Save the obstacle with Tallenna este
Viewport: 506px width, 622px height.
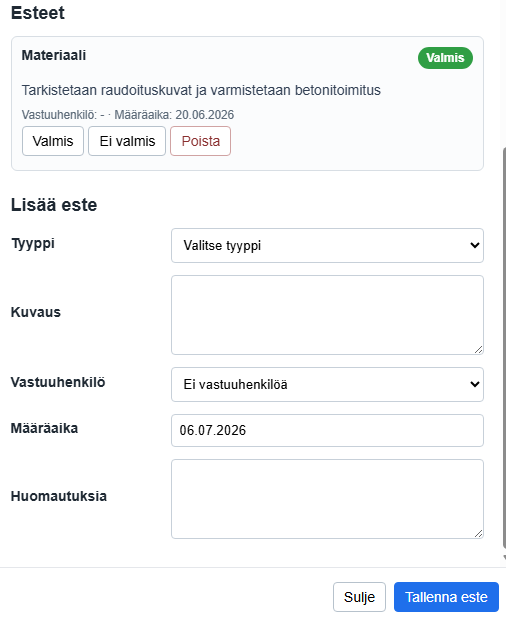(x=446, y=597)
